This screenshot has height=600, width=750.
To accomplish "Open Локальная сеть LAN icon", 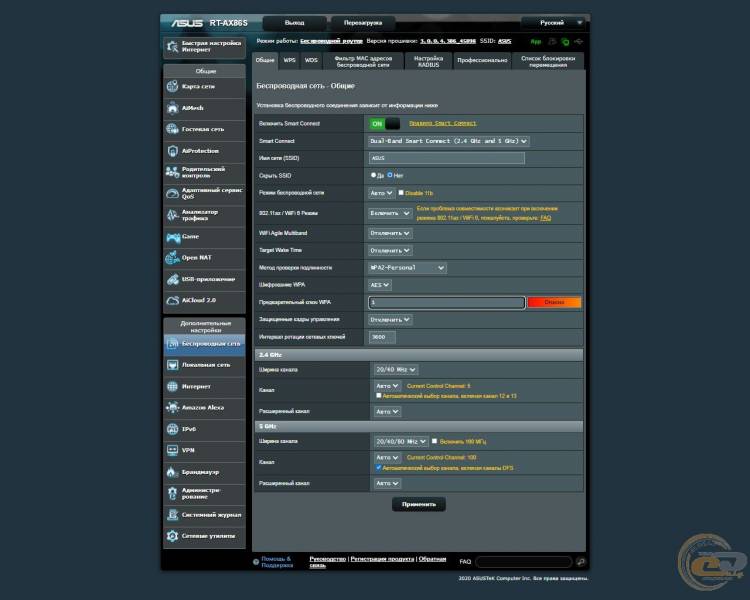I will [172, 365].
